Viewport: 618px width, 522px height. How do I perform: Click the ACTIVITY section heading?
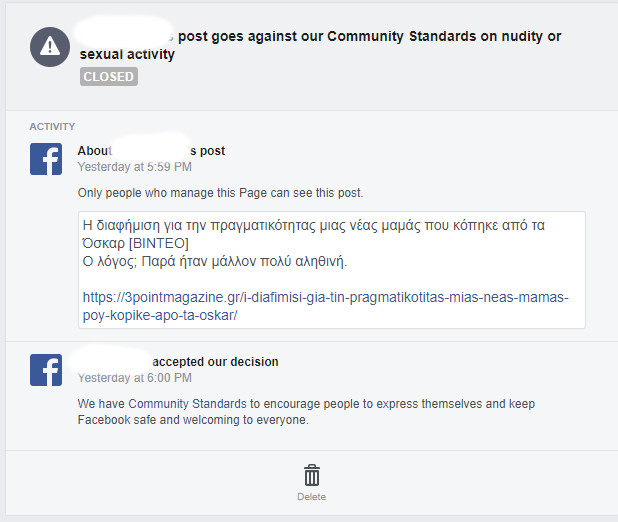[52, 127]
